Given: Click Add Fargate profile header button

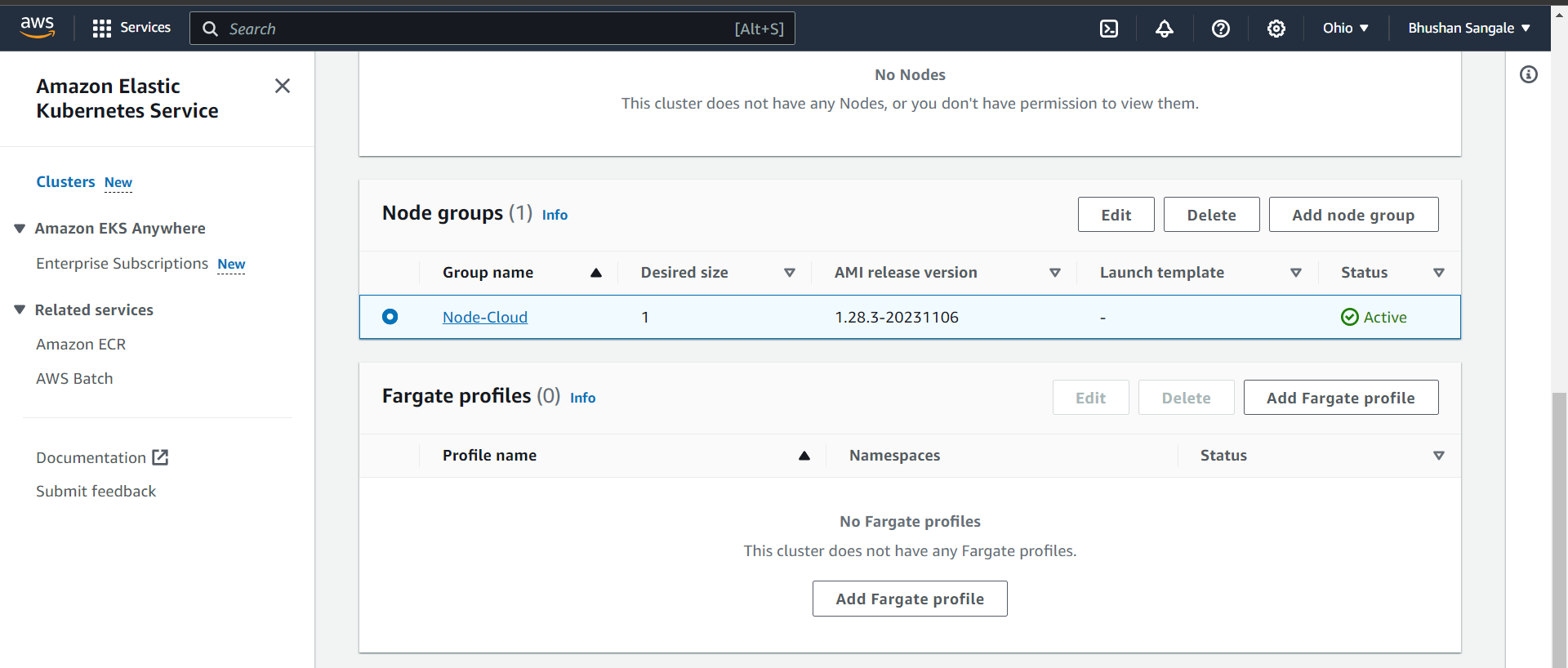Looking at the screenshot, I should tap(1340, 398).
